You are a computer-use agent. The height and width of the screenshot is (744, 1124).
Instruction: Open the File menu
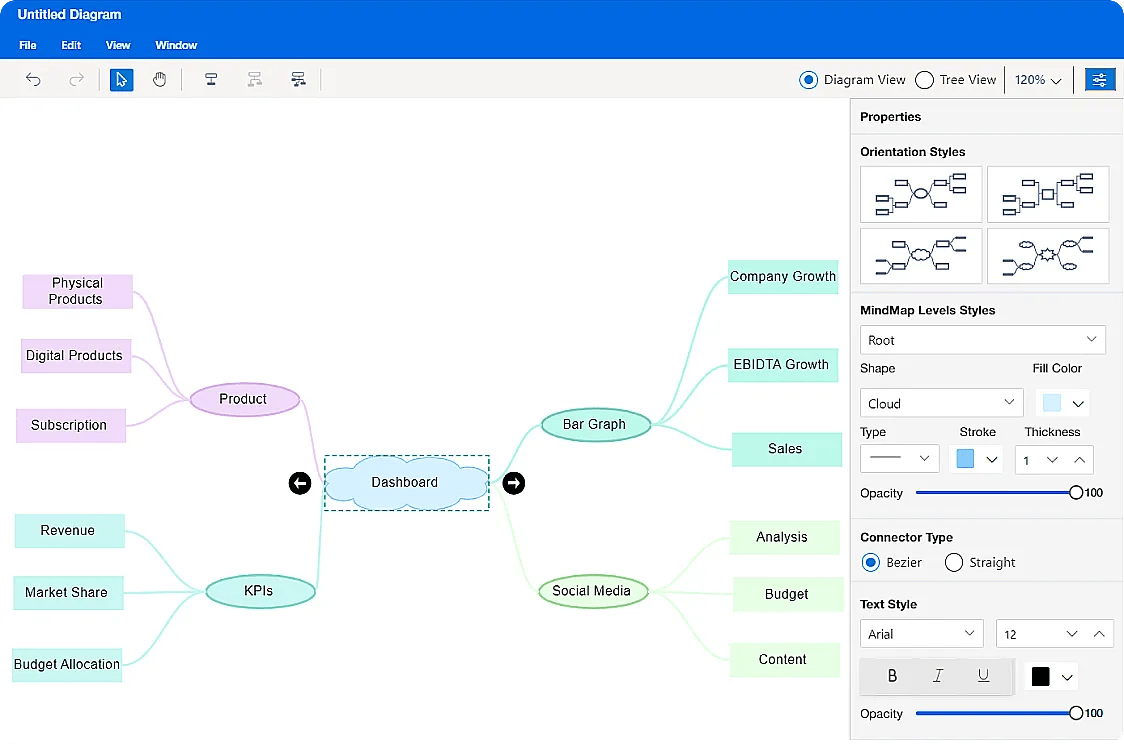click(x=27, y=45)
